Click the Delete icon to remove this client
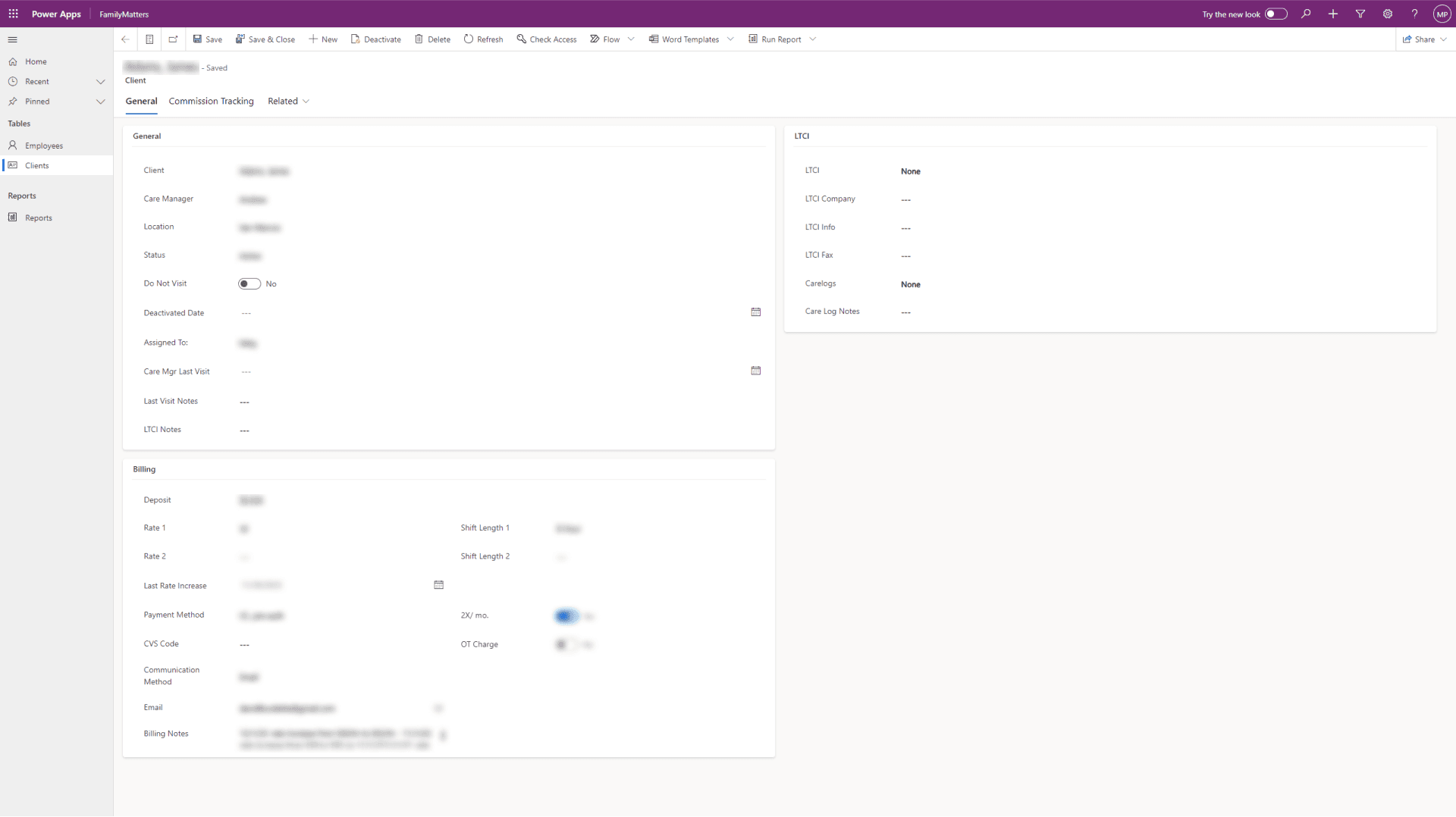The height and width of the screenshot is (817, 1456). tap(432, 39)
